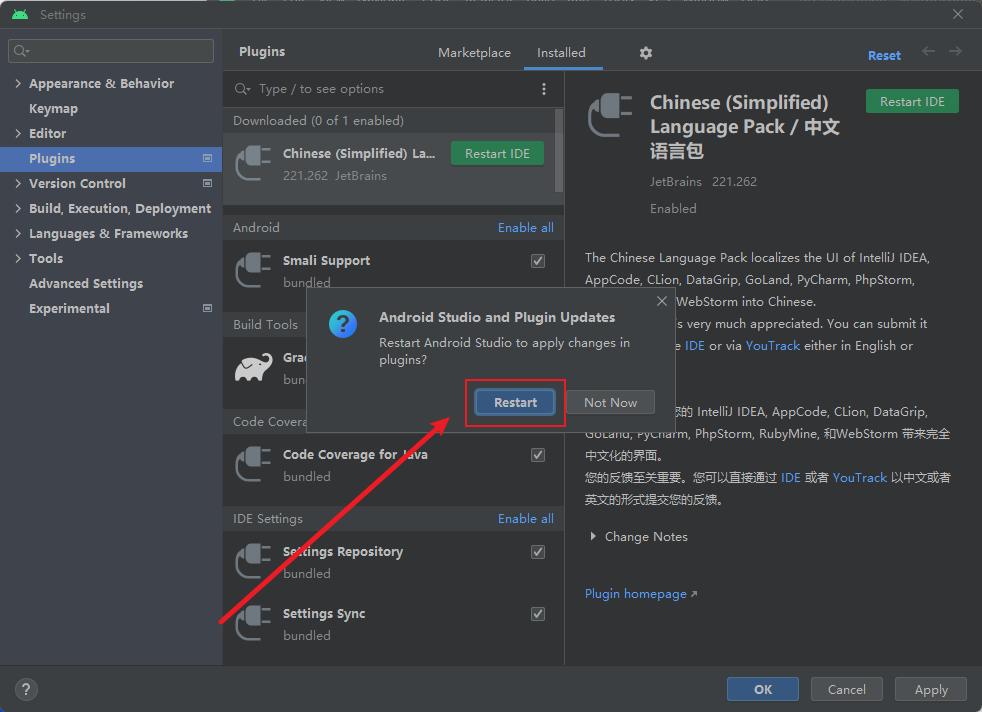
Task: Click Enable all for Android plugins
Action: pos(525,228)
